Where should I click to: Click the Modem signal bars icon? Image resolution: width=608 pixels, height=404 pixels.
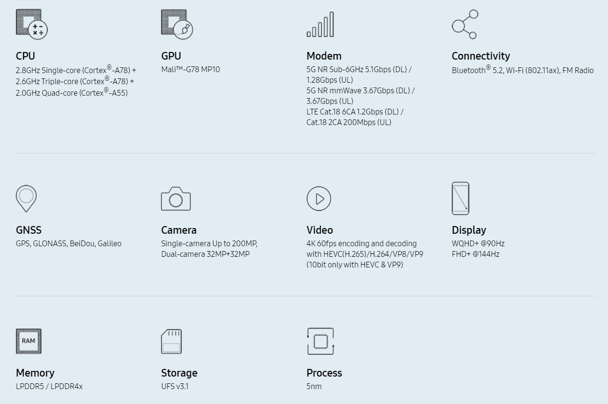click(x=320, y=25)
